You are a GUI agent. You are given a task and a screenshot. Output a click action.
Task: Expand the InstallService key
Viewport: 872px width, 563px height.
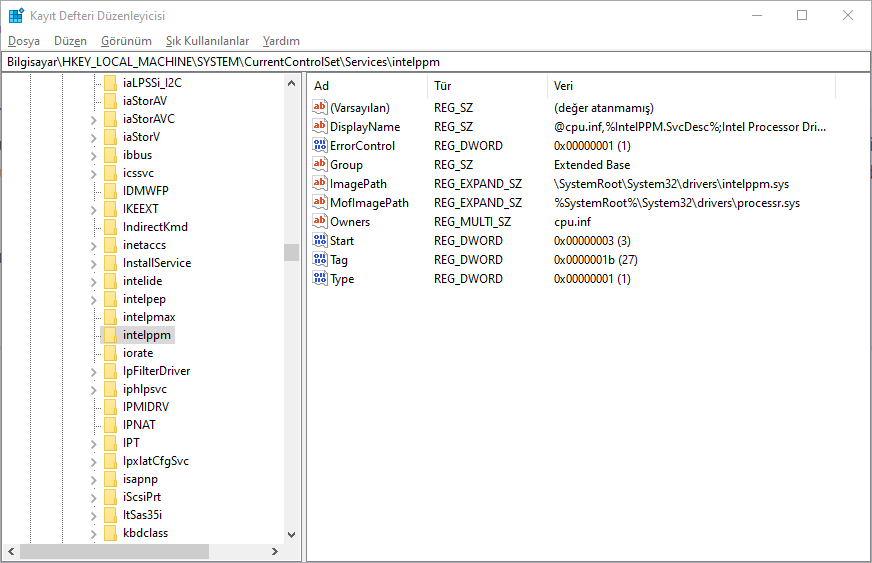pyautogui.click(x=93, y=264)
